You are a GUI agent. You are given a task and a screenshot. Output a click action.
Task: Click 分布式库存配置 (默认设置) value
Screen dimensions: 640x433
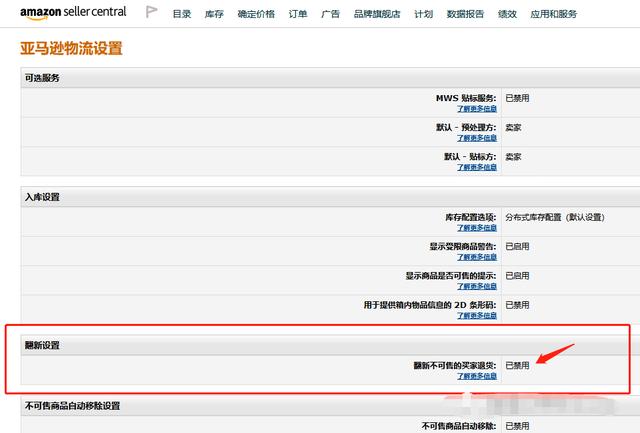tap(555, 217)
